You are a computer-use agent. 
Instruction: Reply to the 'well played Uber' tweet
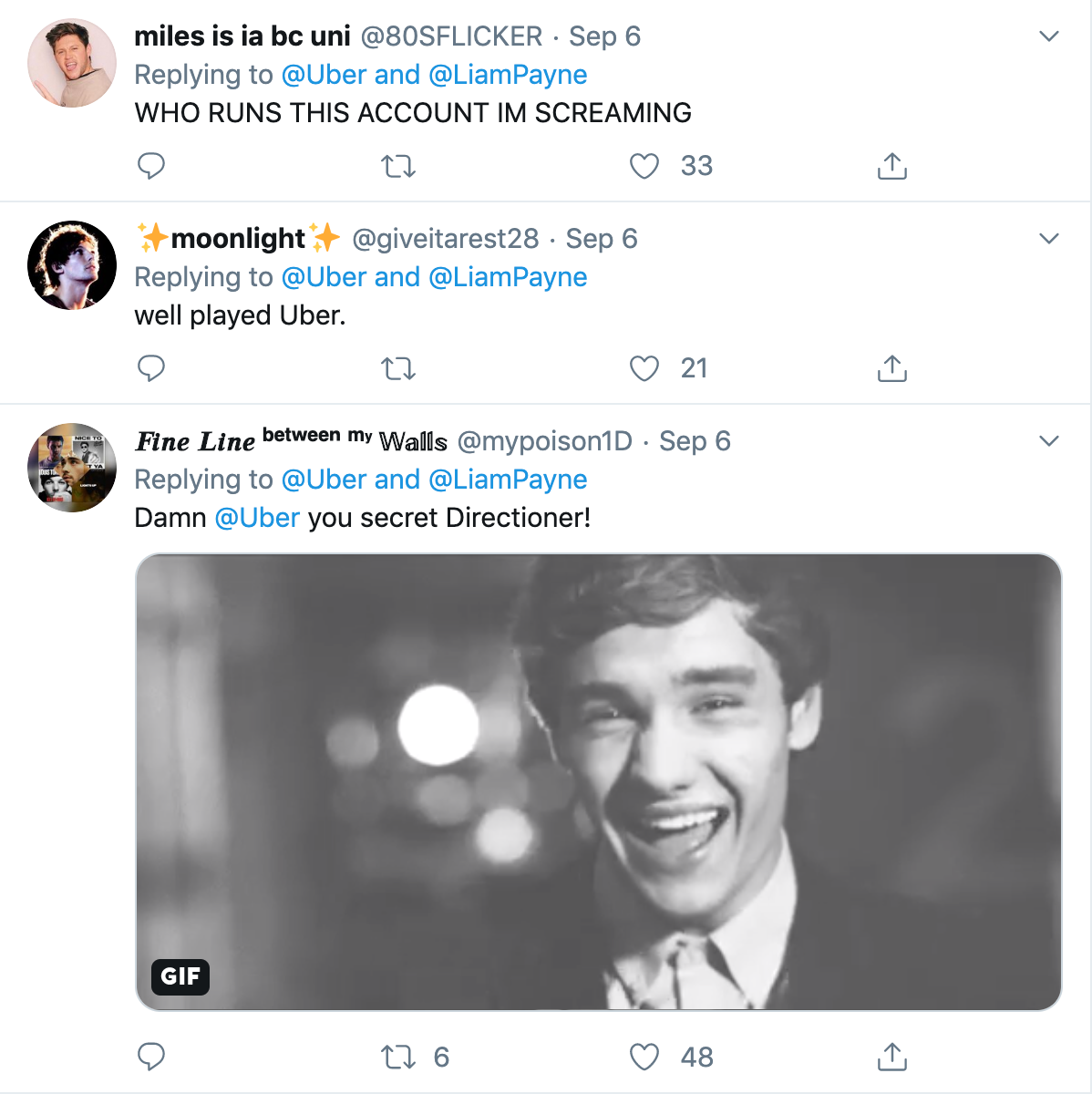click(x=151, y=368)
